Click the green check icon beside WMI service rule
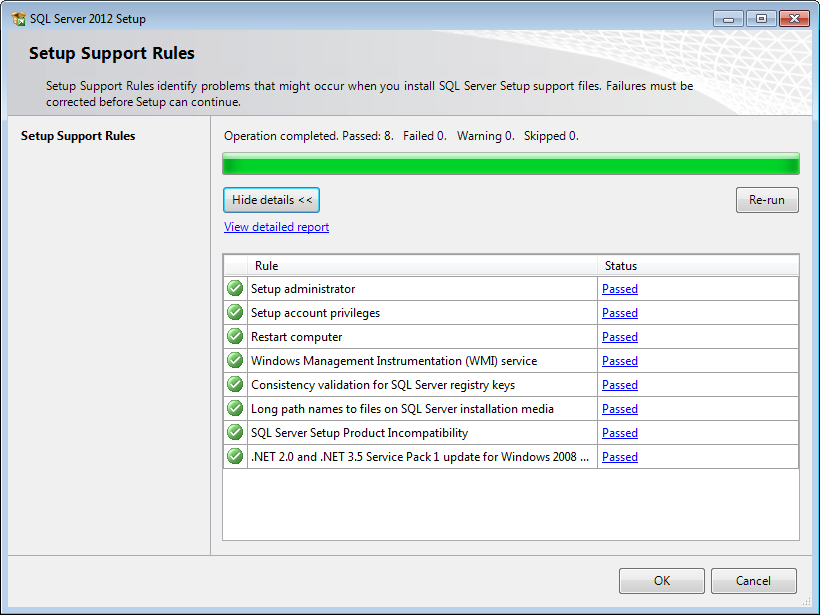820x615 pixels. tap(234, 360)
